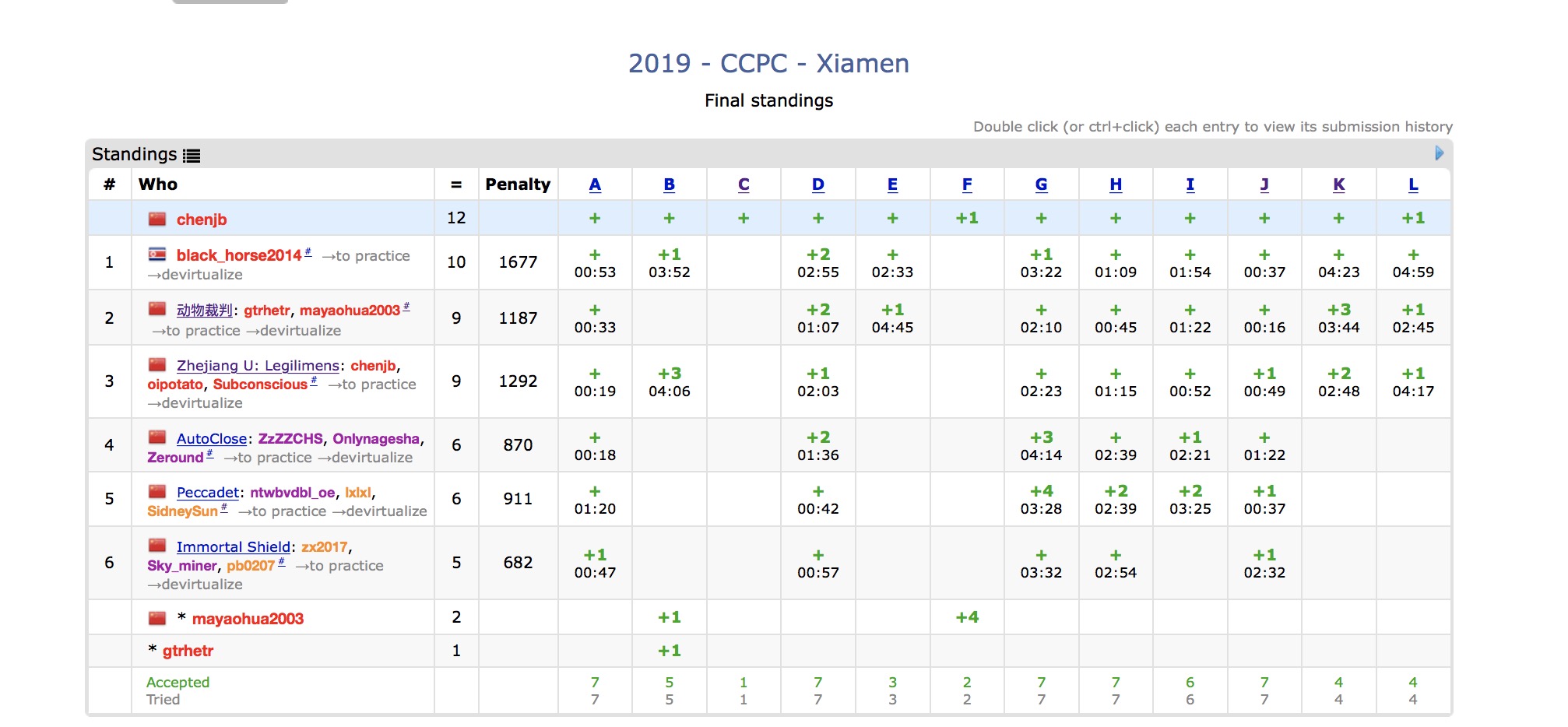Open the AutoClose team page
This screenshot has height=727, width=1568.
pos(211,439)
